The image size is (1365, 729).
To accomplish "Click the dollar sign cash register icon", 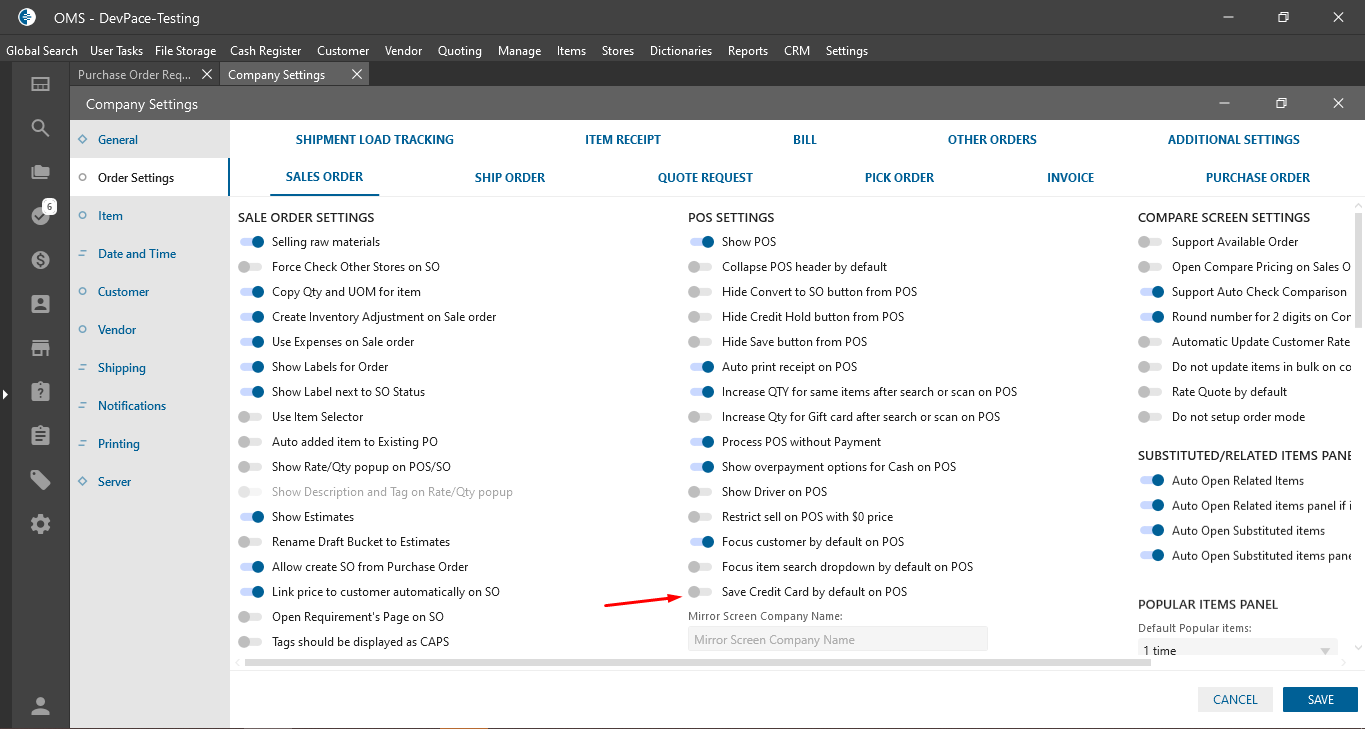I will click(40, 260).
